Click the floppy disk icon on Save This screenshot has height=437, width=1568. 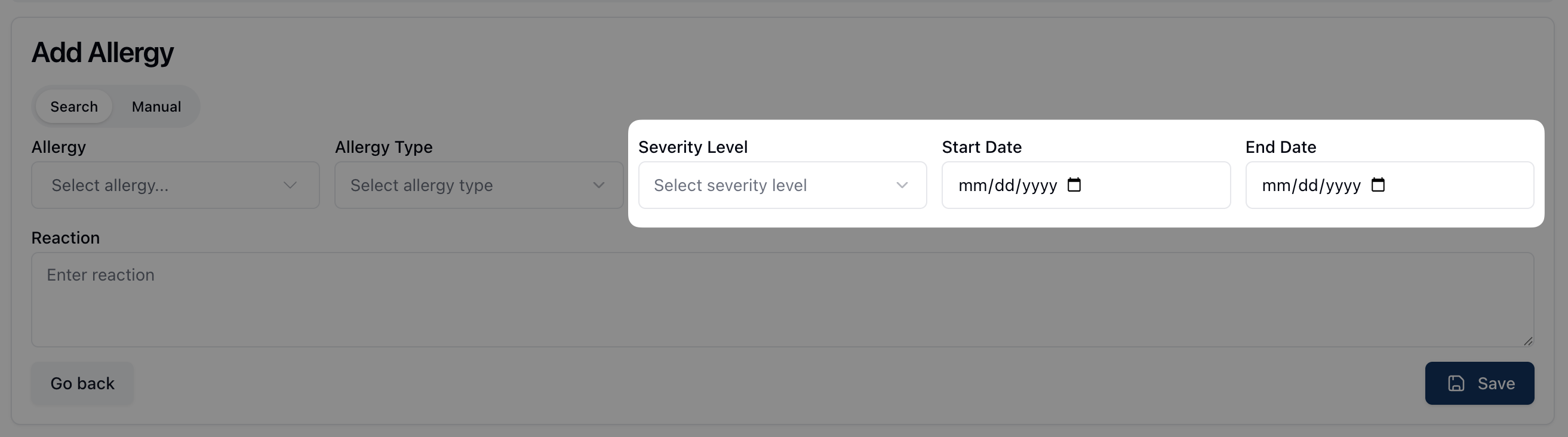point(1456,383)
